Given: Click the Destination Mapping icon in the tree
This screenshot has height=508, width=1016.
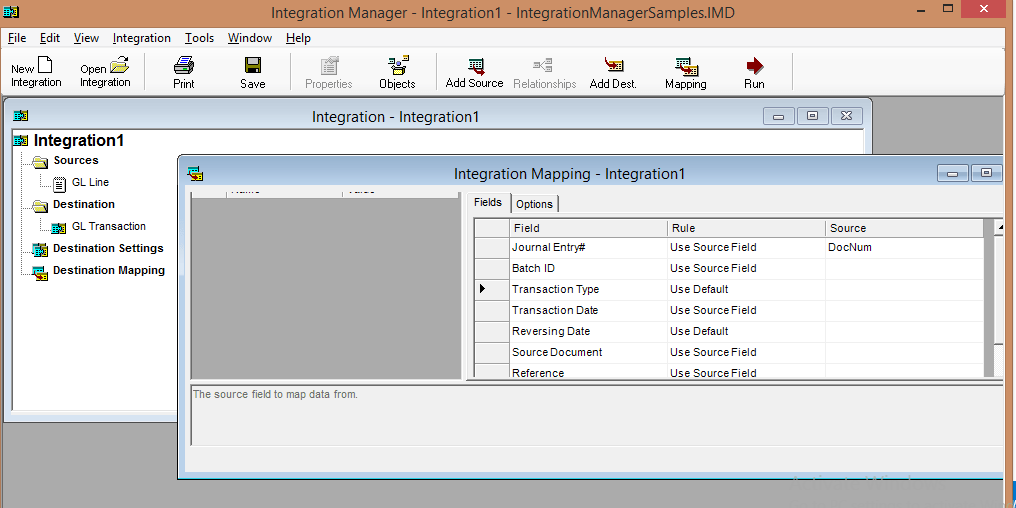Looking at the screenshot, I should point(41,272).
